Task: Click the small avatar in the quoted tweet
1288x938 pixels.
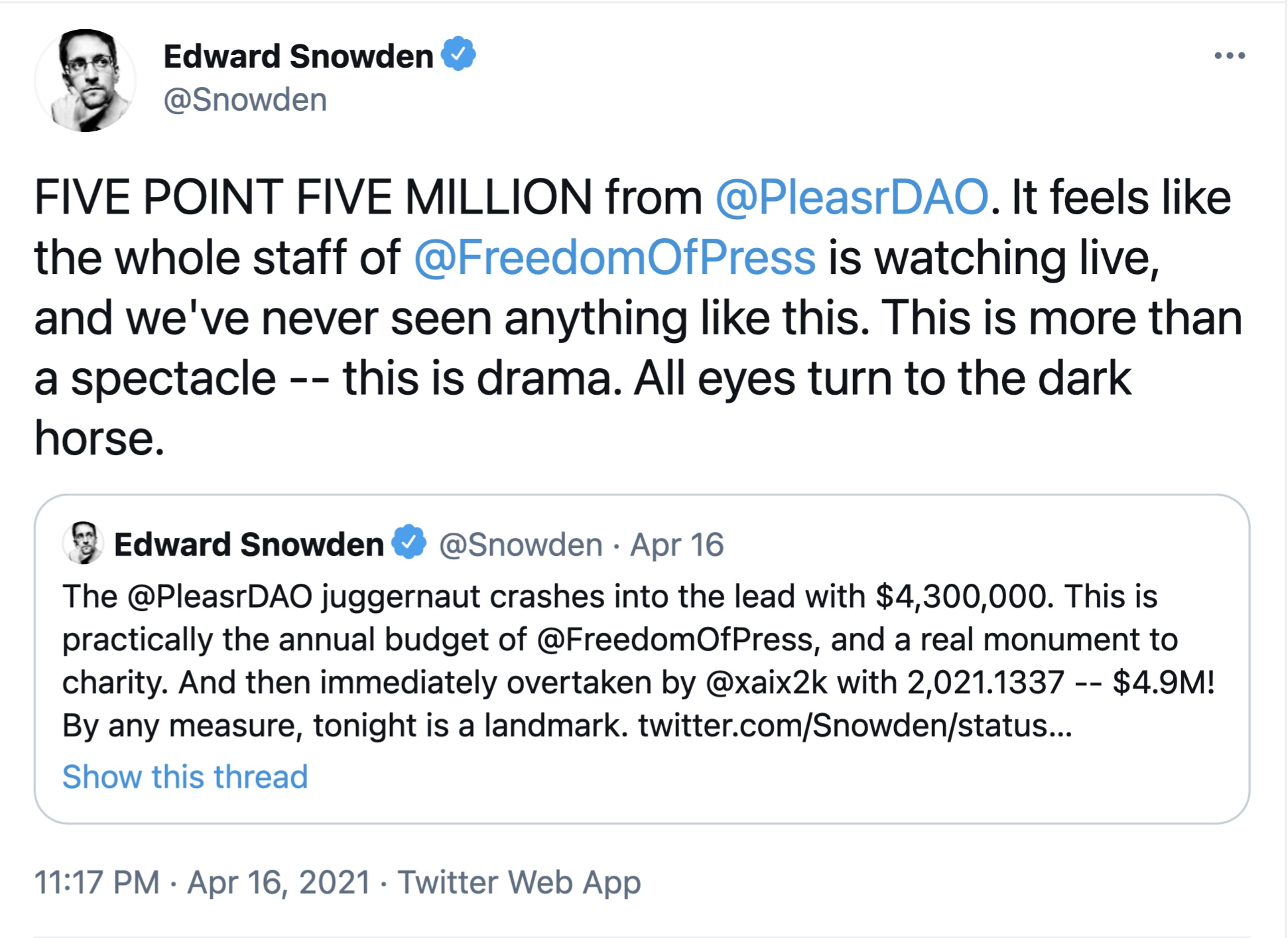Action: (x=83, y=543)
